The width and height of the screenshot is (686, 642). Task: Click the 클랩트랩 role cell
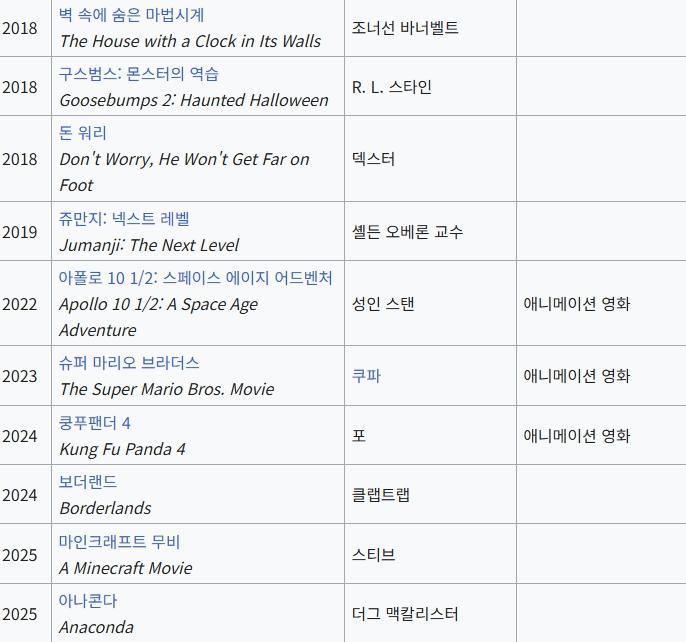tap(430, 495)
